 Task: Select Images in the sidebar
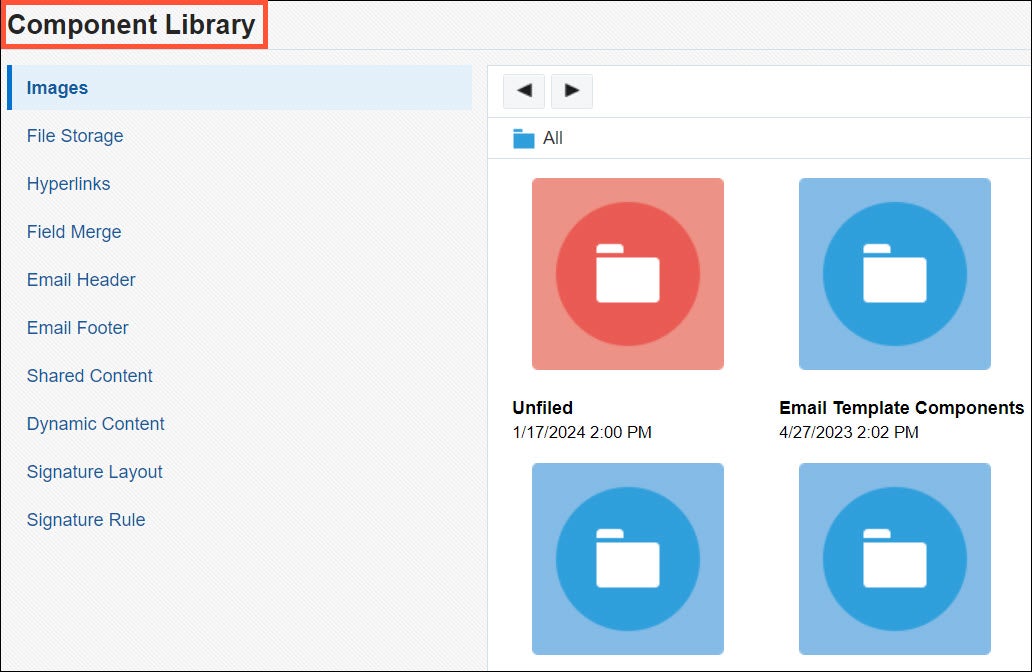(x=57, y=88)
